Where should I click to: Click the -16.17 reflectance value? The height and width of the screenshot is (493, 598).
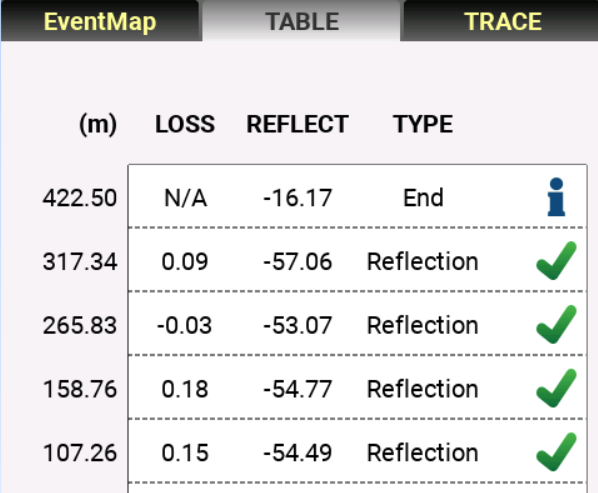click(297, 198)
